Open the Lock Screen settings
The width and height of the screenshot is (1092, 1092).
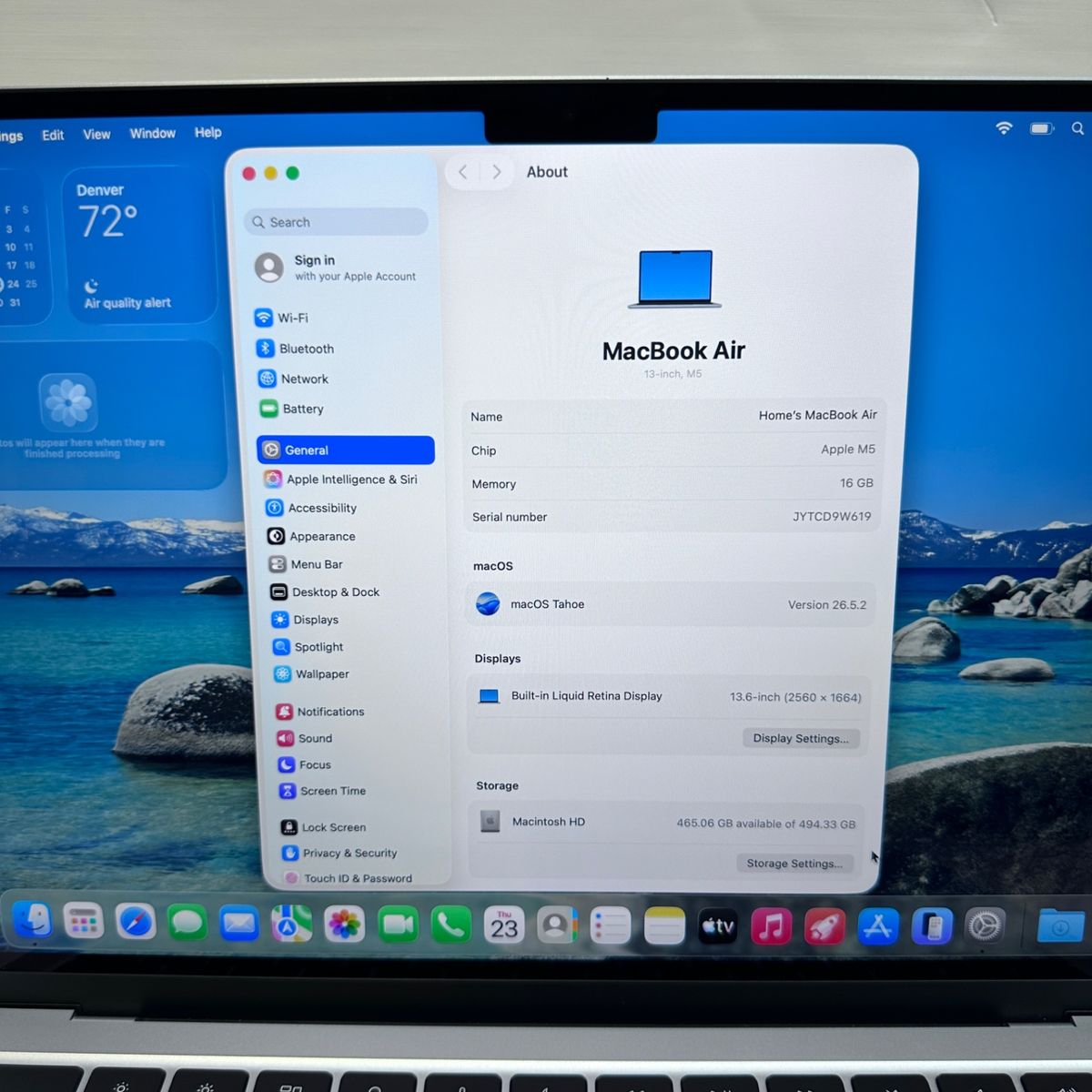point(324,827)
